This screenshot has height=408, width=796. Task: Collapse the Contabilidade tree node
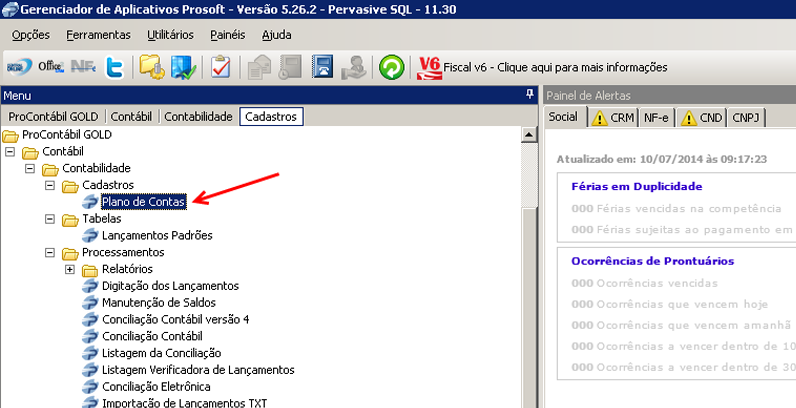pos(29,169)
